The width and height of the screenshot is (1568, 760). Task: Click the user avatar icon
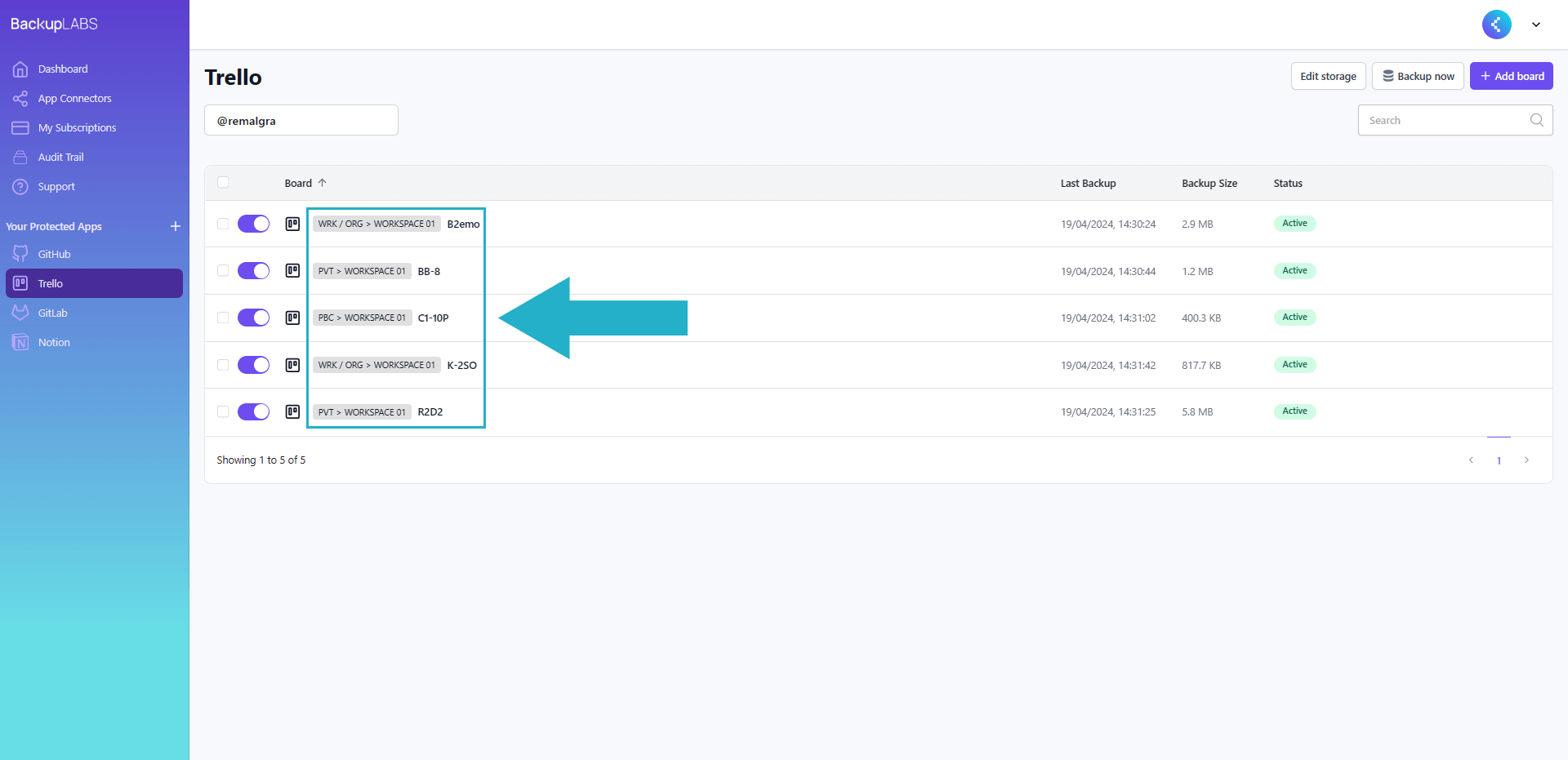point(1497,24)
